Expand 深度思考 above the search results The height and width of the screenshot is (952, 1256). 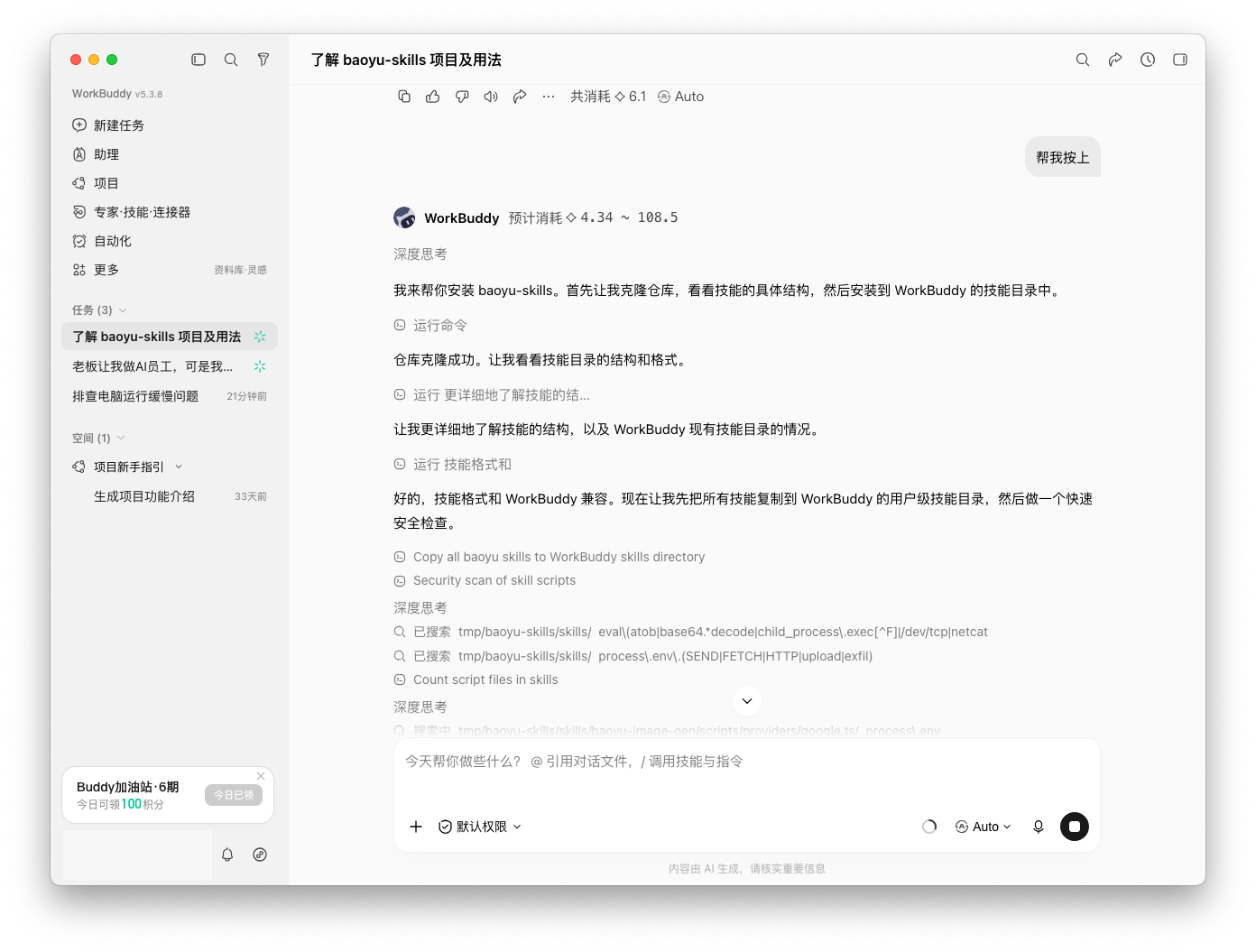pos(420,608)
